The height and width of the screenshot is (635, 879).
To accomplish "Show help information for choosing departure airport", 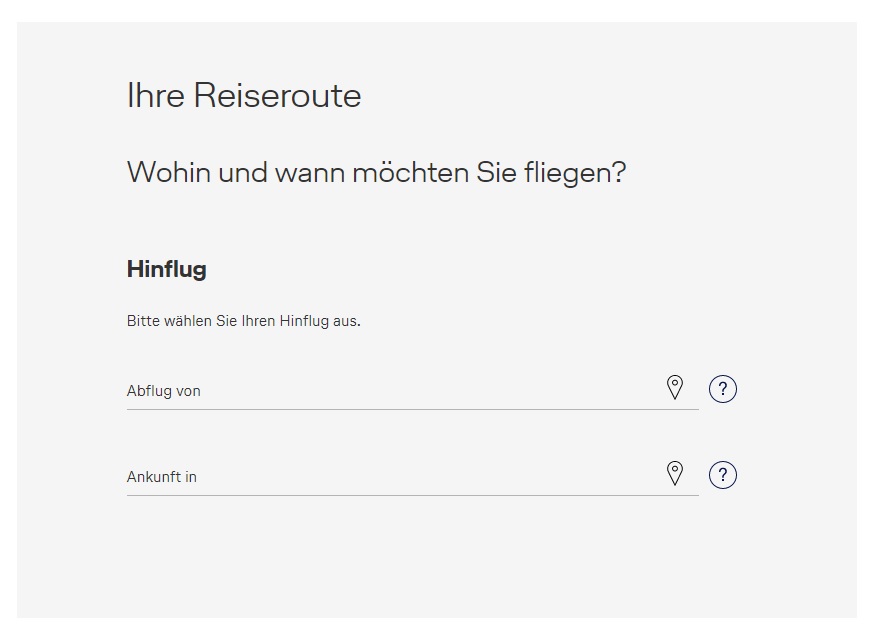I will pyautogui.click(x=722, y=389).
